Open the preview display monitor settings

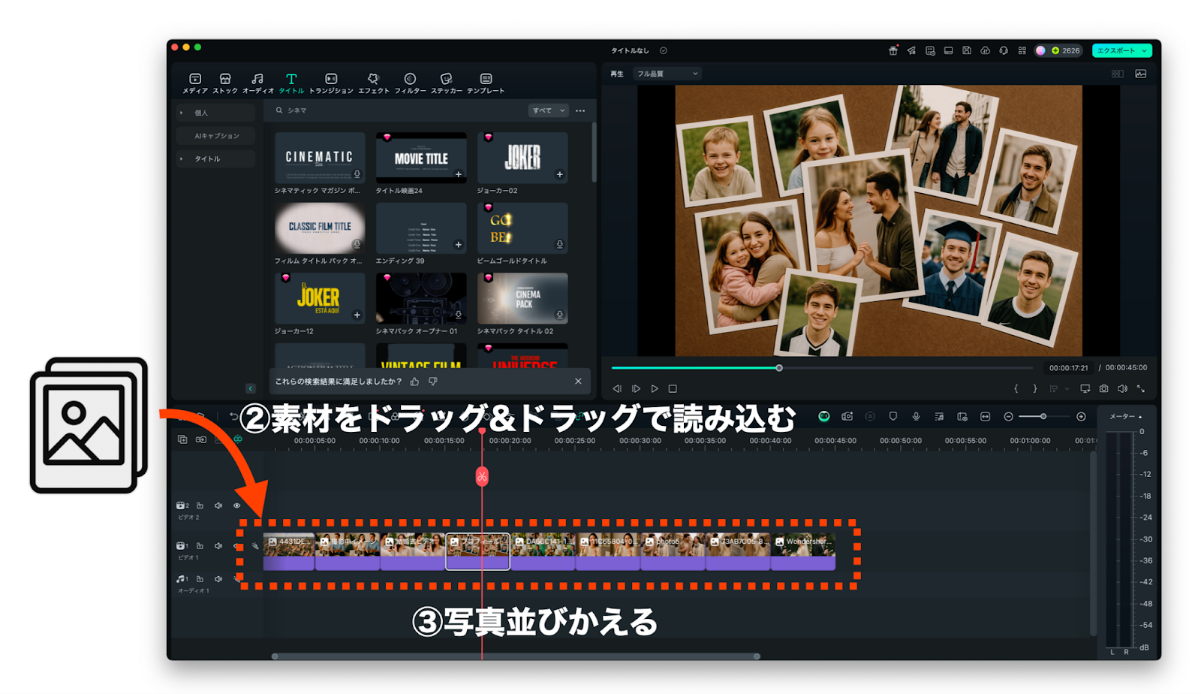(1085, 388)
